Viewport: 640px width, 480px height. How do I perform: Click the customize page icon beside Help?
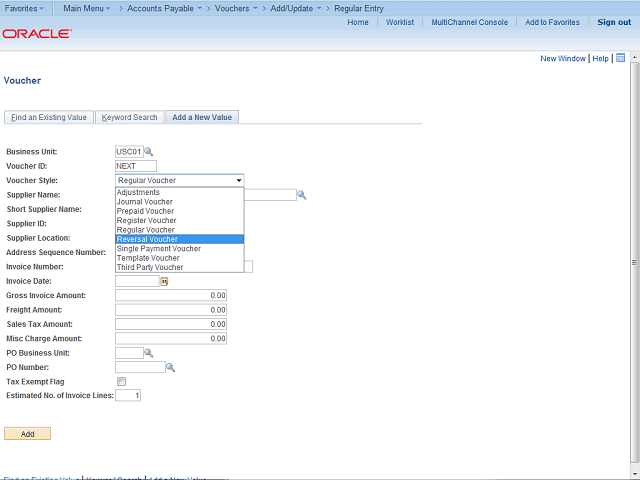(x=620, y=59)
